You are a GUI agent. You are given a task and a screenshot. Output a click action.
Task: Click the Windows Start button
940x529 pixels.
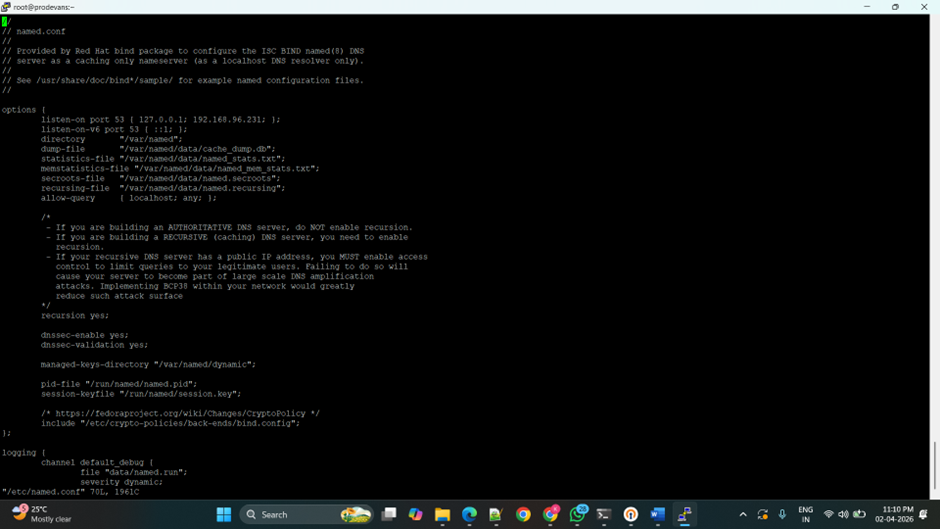click(224, 514)
